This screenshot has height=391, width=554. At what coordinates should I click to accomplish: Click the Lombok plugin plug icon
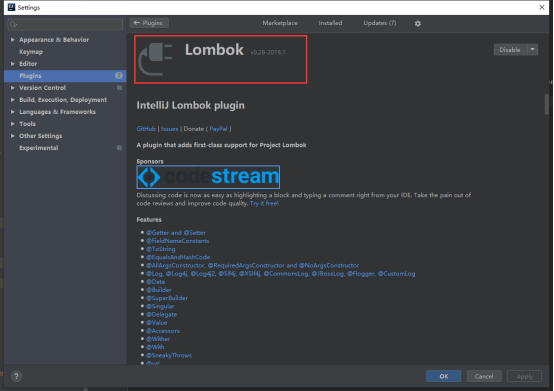[156, 59]
